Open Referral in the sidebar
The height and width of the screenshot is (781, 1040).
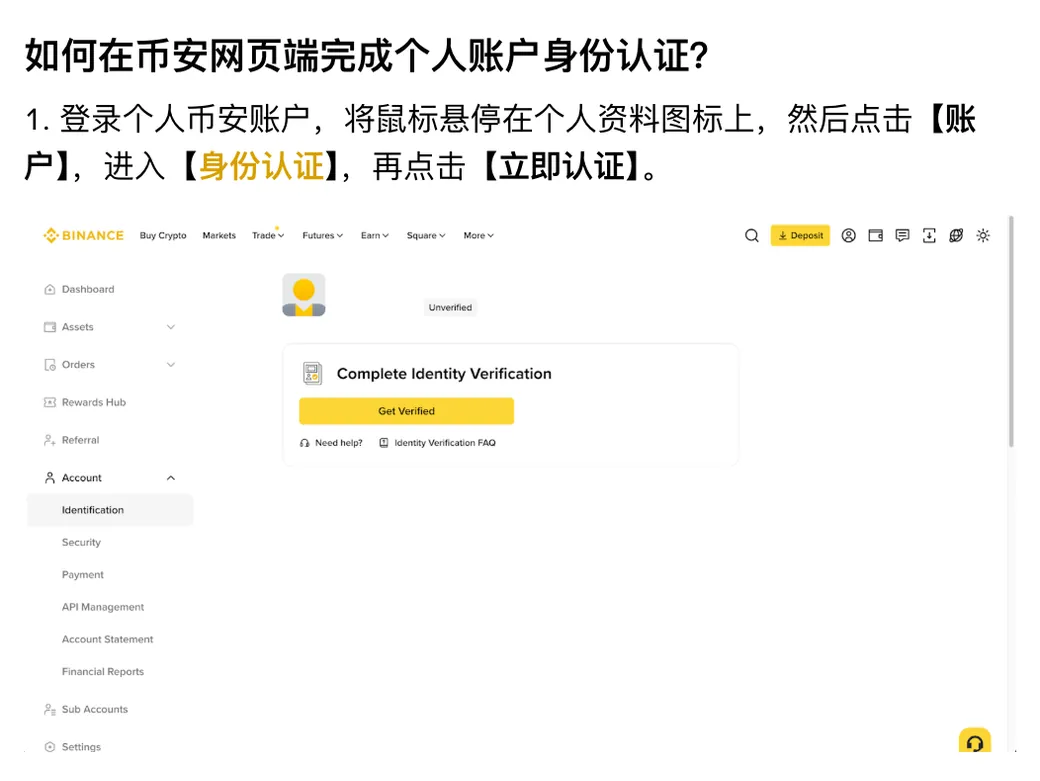click(x=80, y=440)
